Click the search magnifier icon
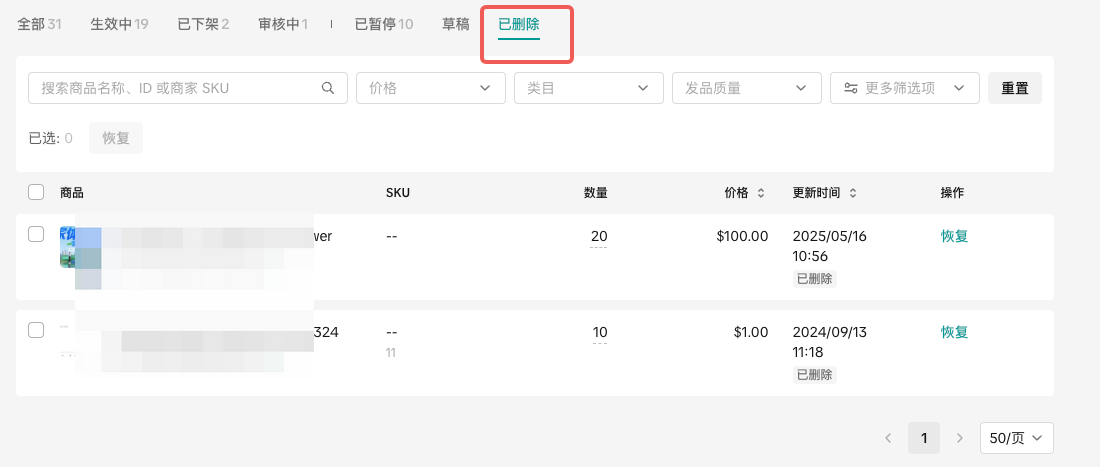The width and height of the screenshot is (1100, 467). point(327,88)
